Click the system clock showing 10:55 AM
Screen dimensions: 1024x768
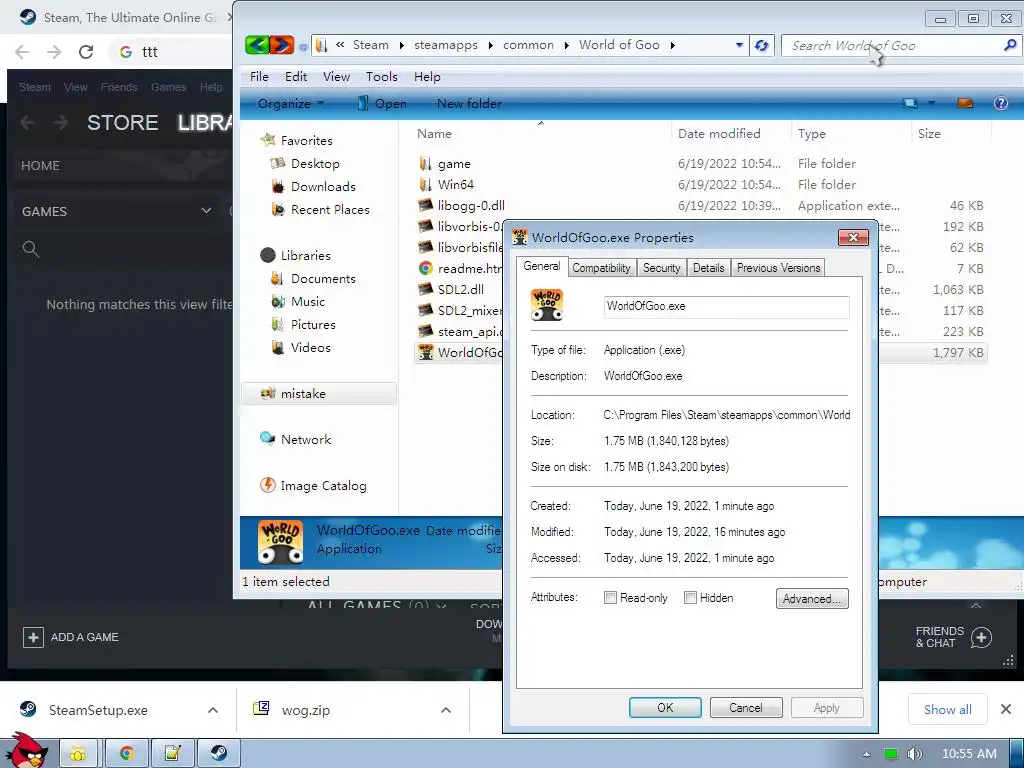(x=969, y=754)
